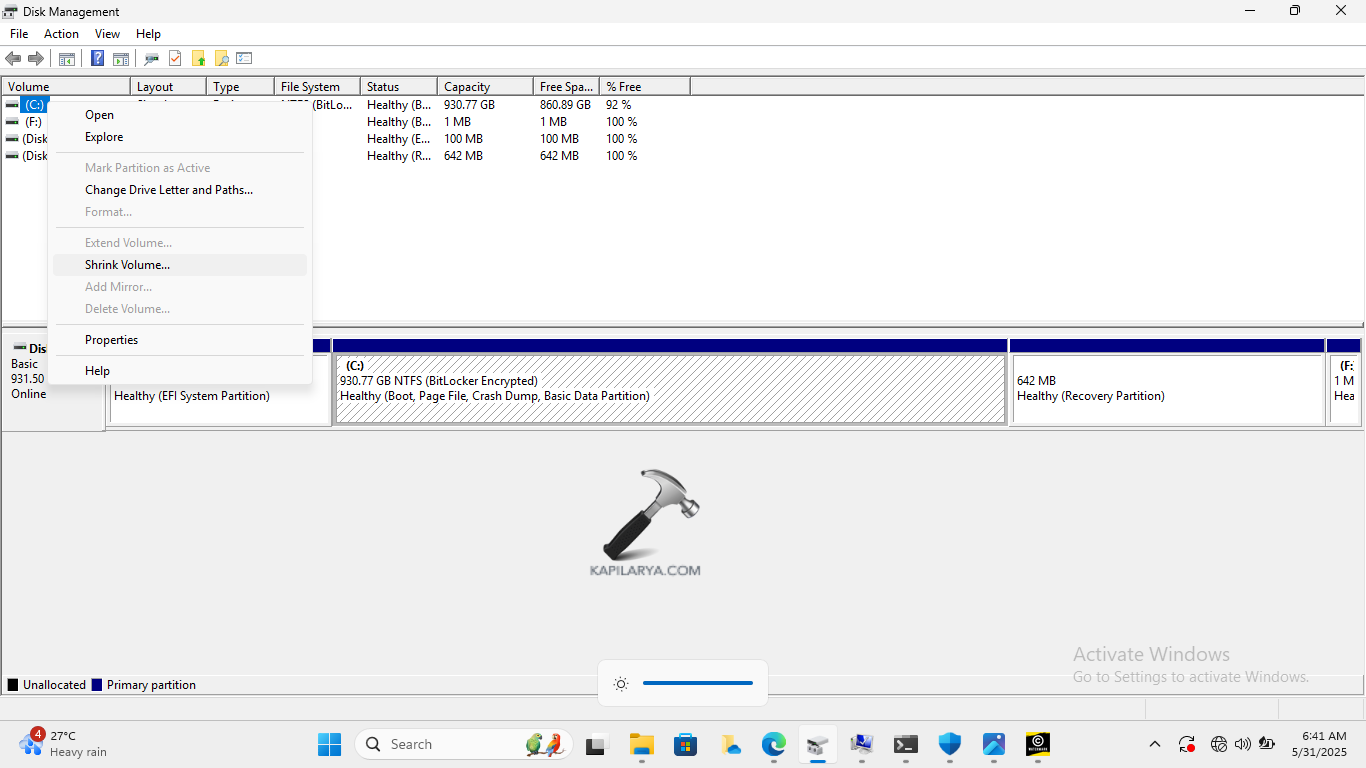
Task: Click the Back navigation arrow on the toolbar
Action: point(13,58)
